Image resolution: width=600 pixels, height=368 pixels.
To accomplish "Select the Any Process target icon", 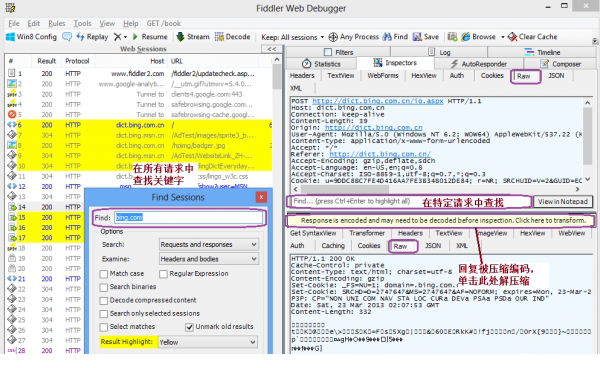I will (333, 37).
